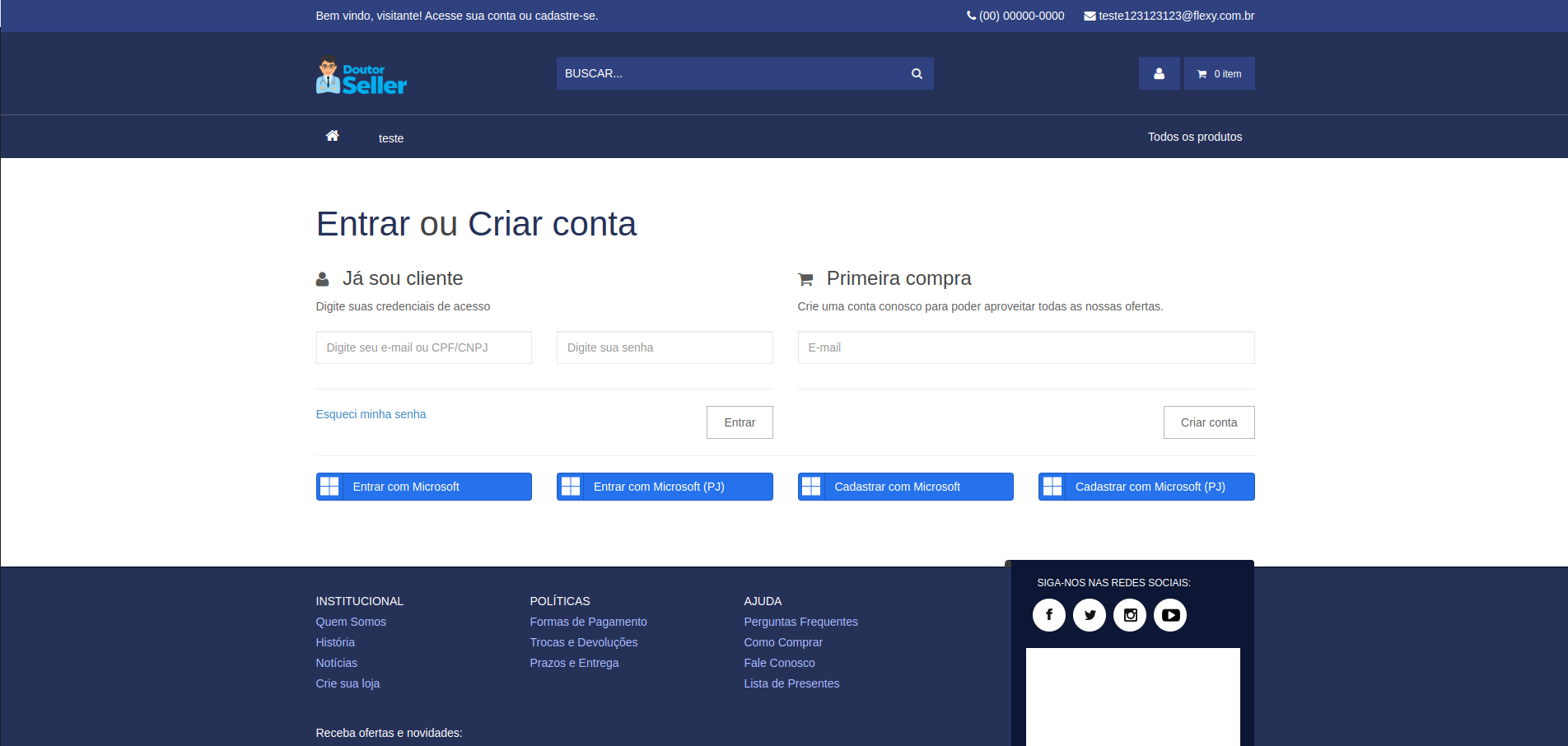Viewport: 1568px width, 746px height.
Task: Open the 'Notícias' footer link
Action: click(x=337, y=663)
